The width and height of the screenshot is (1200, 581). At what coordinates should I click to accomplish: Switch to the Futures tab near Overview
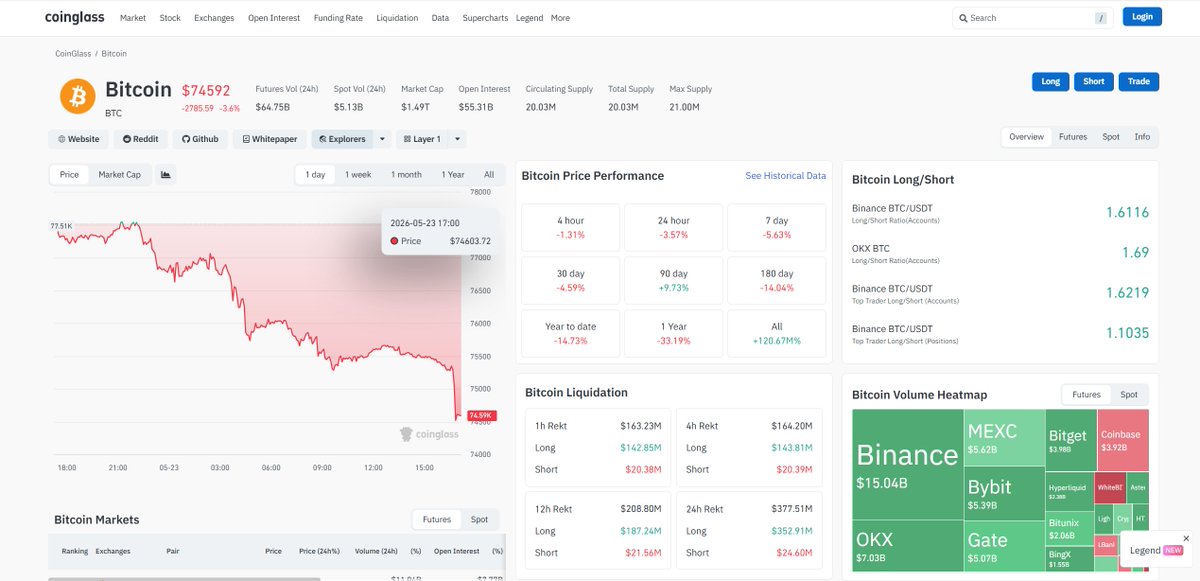click(x=1073, y=137)
